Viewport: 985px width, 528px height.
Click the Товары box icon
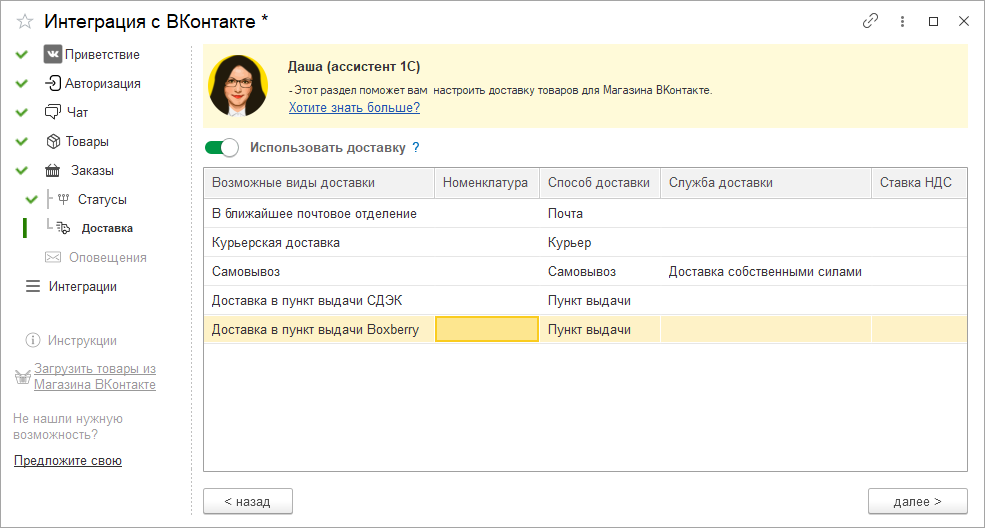pos(53,141)
